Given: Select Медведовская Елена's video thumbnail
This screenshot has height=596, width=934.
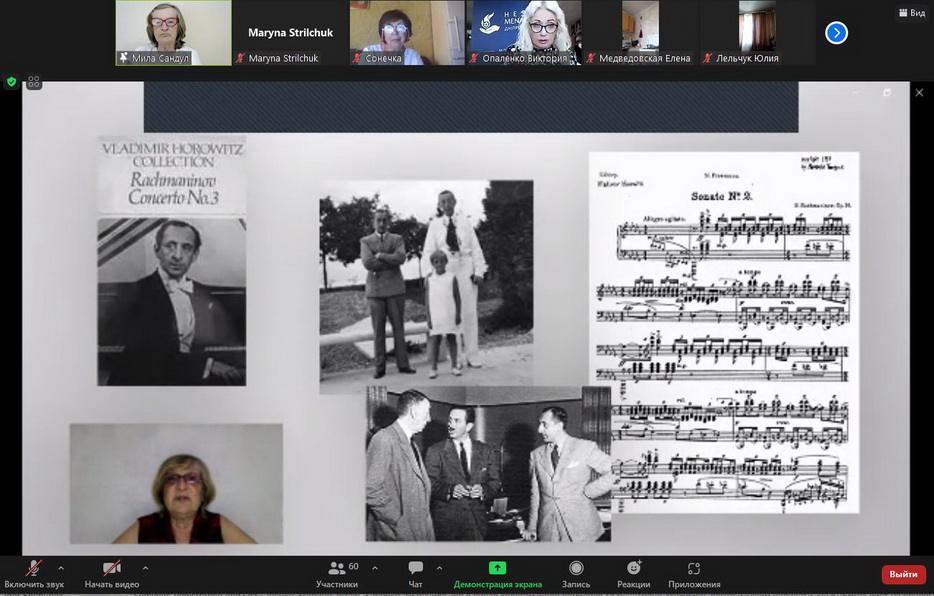Looking at the screenshot, I should pyautogui.click(x=640, y=33).
